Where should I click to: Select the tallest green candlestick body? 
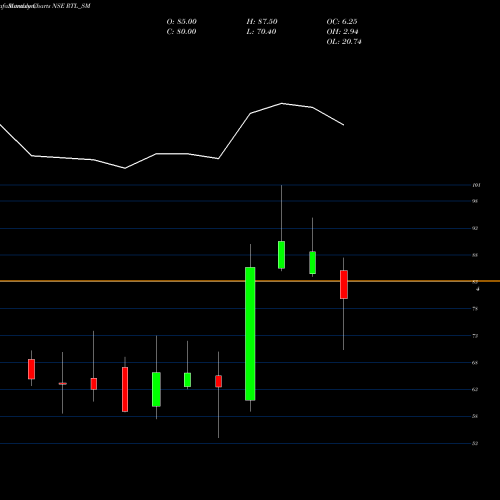[250, 334]
